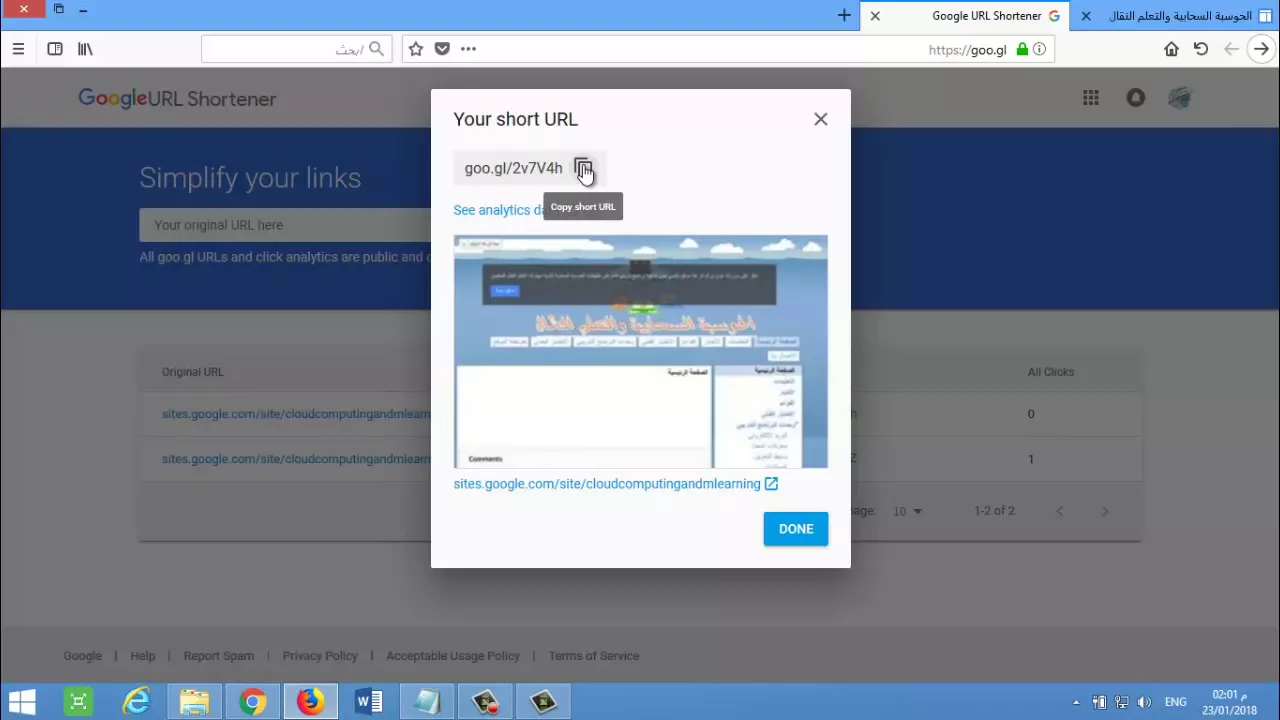
Task: Open the Firefox hamburger menu
Action: click(18, 49)
